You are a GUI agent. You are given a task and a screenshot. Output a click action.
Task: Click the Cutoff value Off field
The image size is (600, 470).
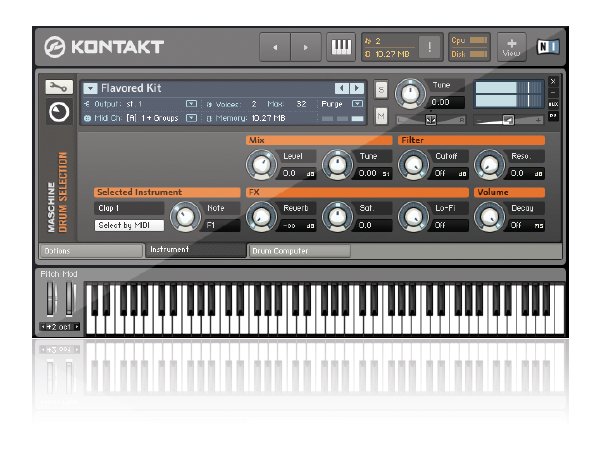click(450, 174)
